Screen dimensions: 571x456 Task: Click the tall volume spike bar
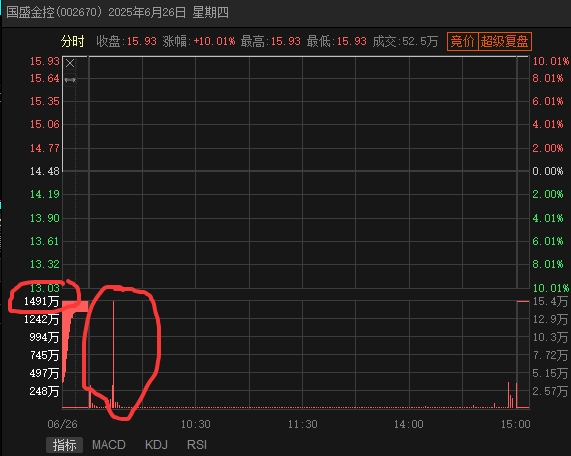coord(113,354)
